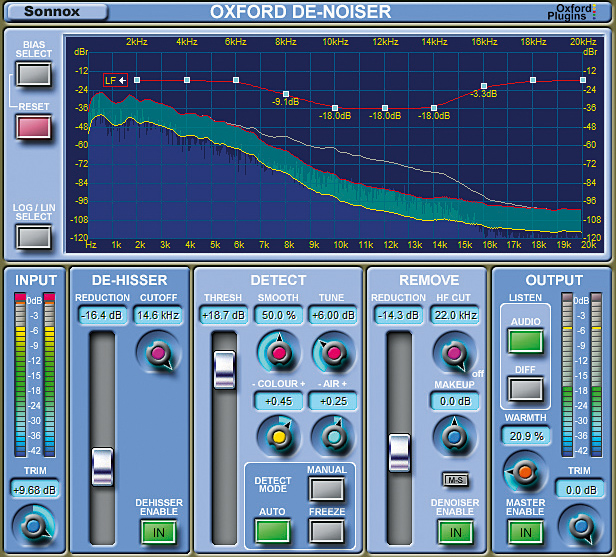Click the HF Cut knob

click(454, 353)
